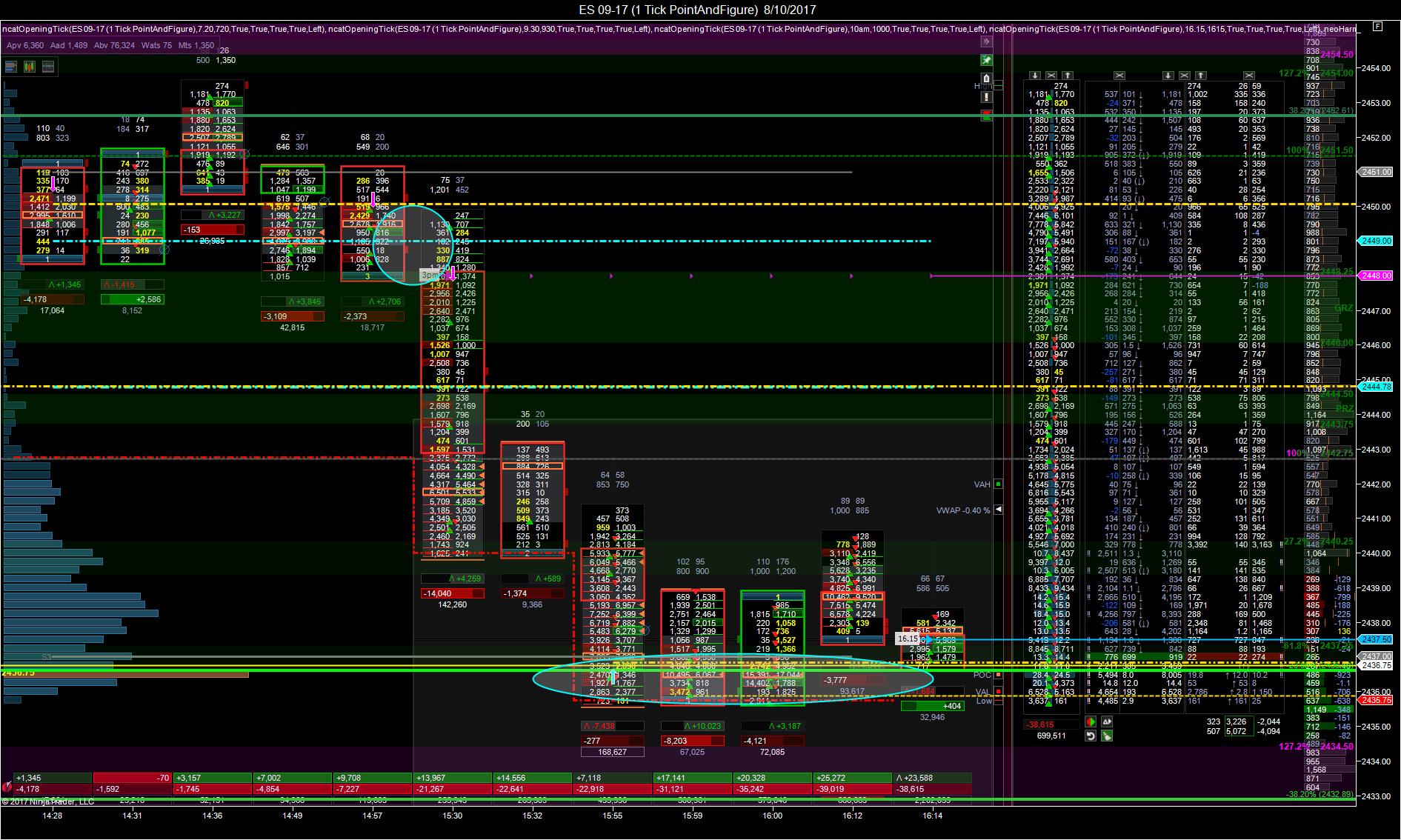Screen dimensions: 1401x840
Task: Click the +25,272 cumulative delta cell
Action: pyautogui.click(x=852, y=778)
